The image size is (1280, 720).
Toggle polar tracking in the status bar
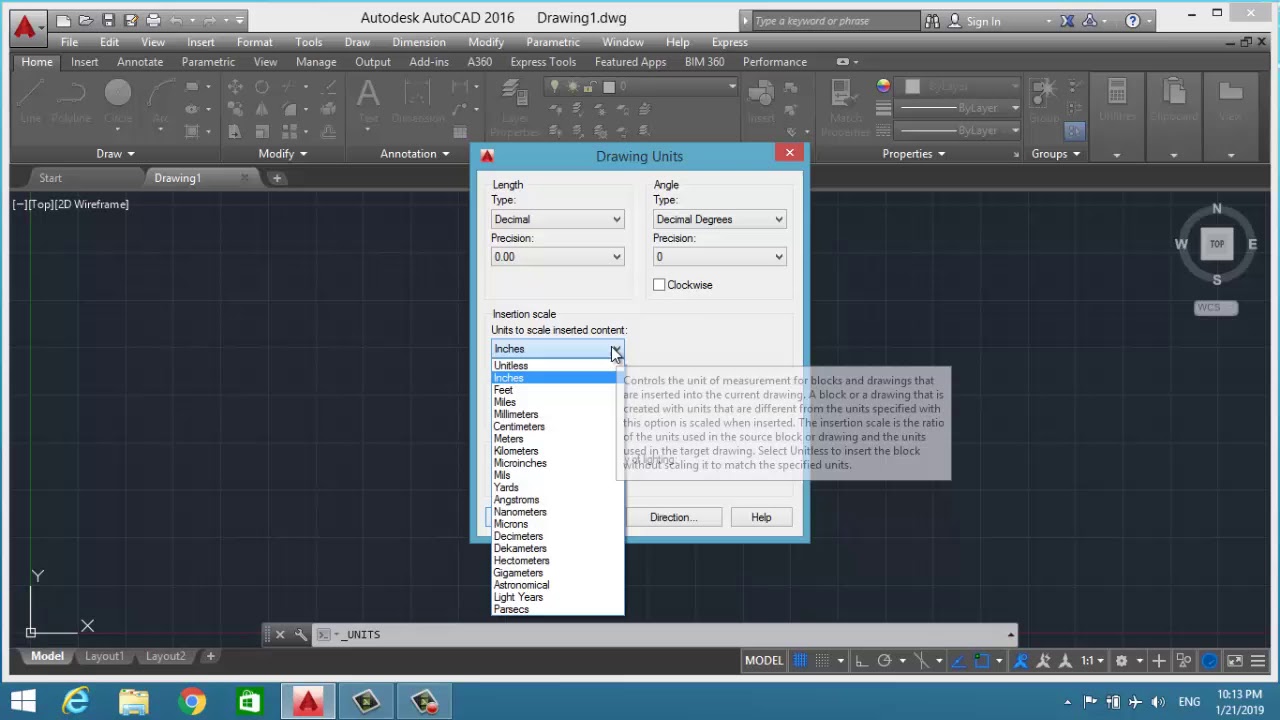[x=884, y=660]
